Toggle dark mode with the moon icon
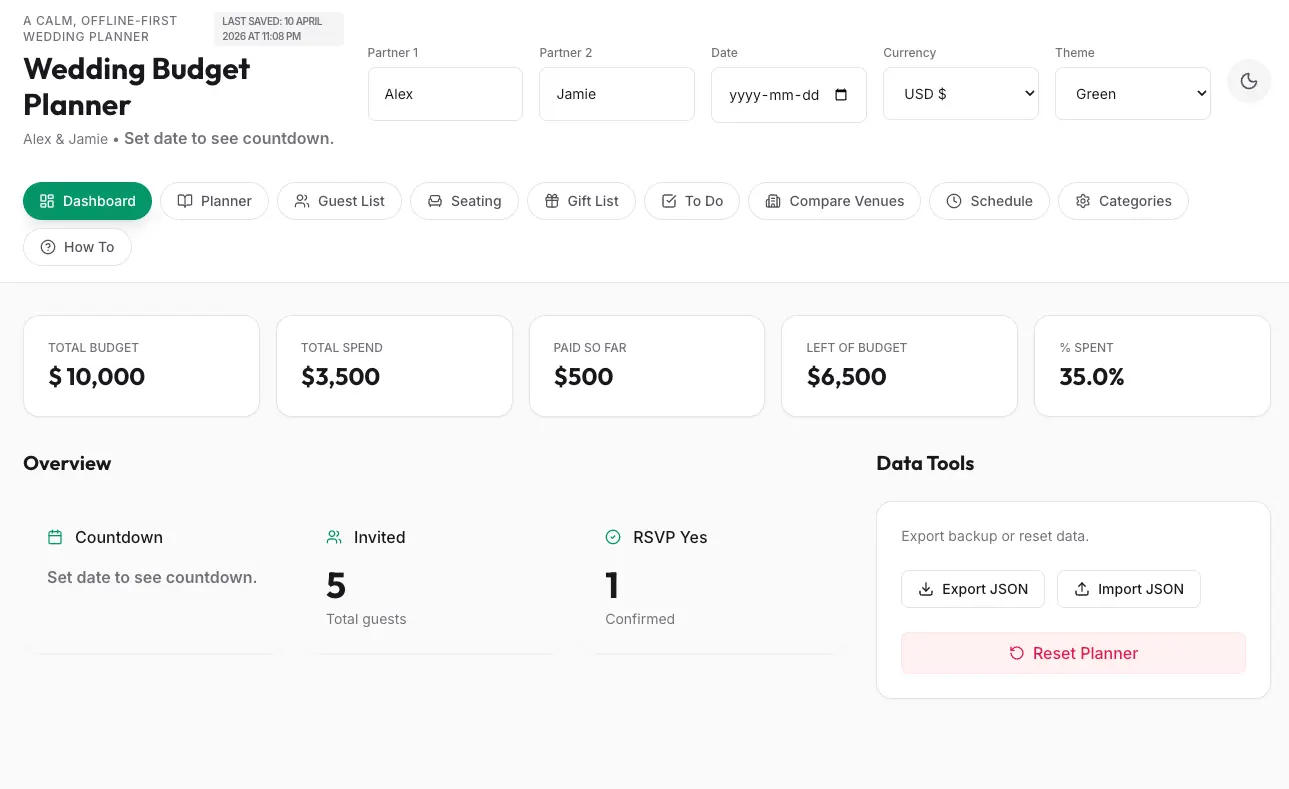 (x=1248, y=82)
